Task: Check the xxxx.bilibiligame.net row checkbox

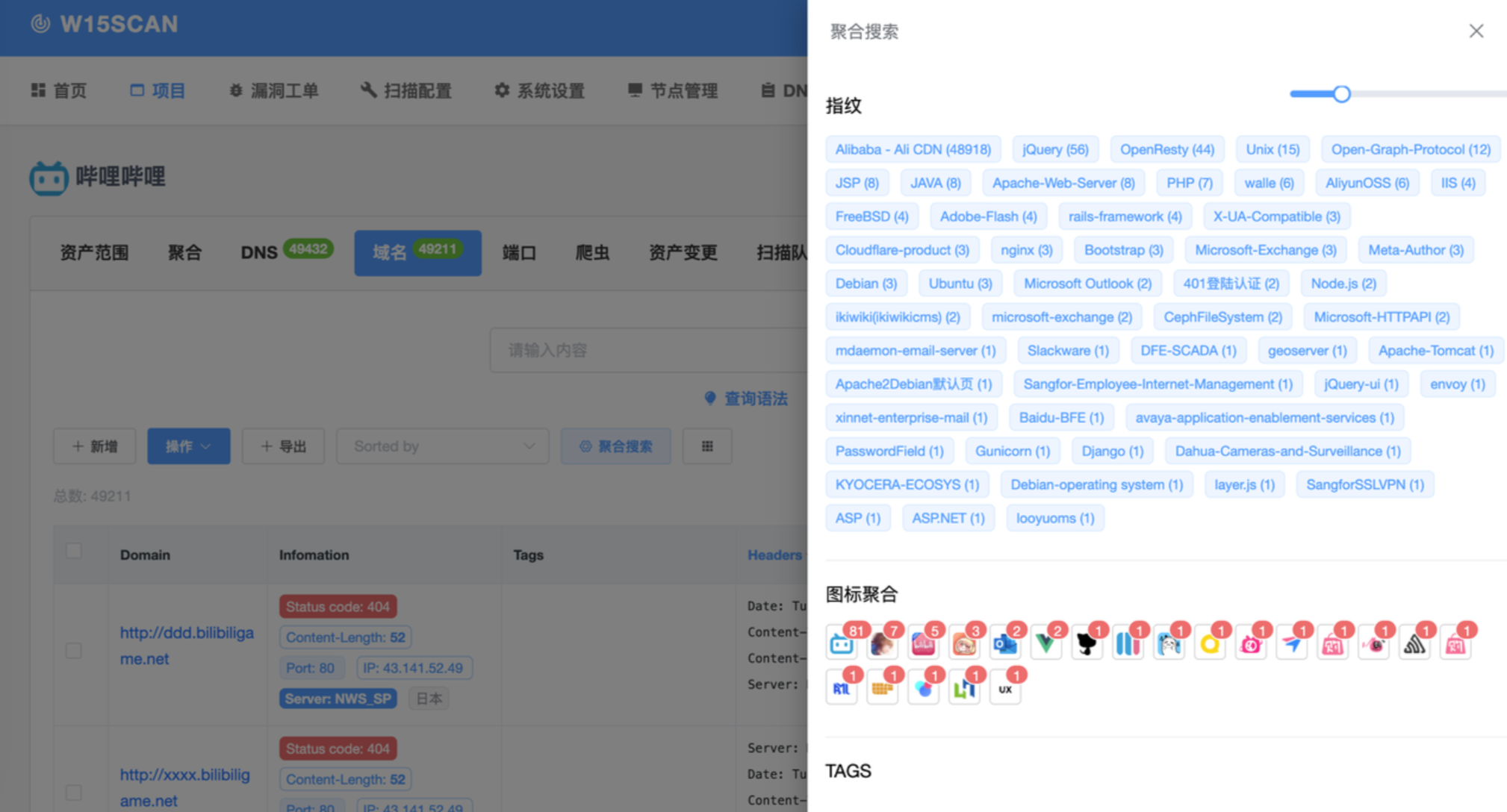Action: pyautogui.click(x=73, y=792)
